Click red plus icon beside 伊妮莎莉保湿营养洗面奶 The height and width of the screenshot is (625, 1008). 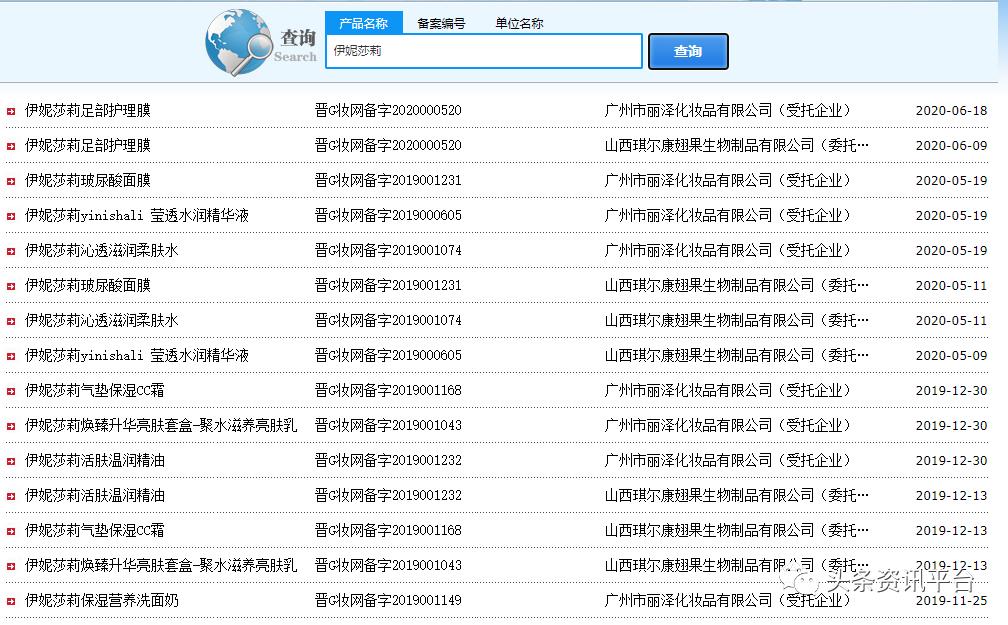click(x=9, y=600)
